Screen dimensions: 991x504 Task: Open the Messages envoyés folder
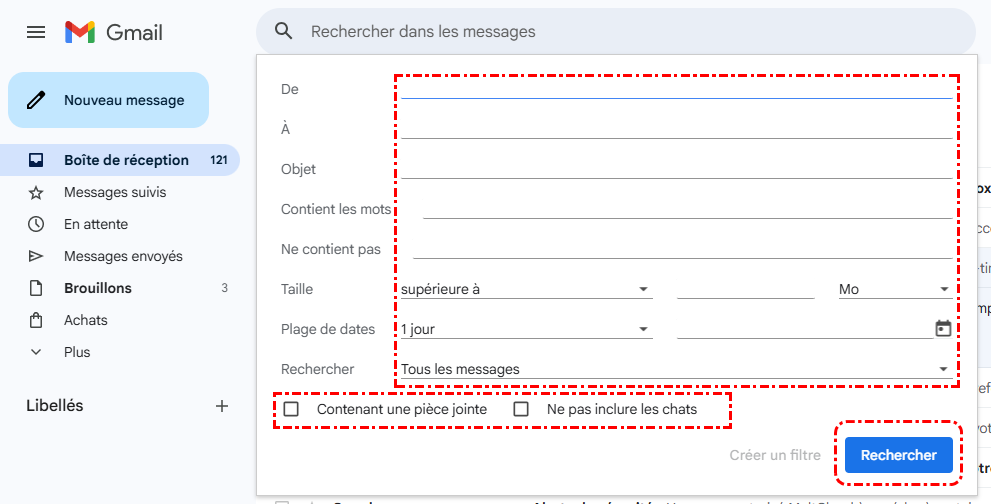click(123, 256)
